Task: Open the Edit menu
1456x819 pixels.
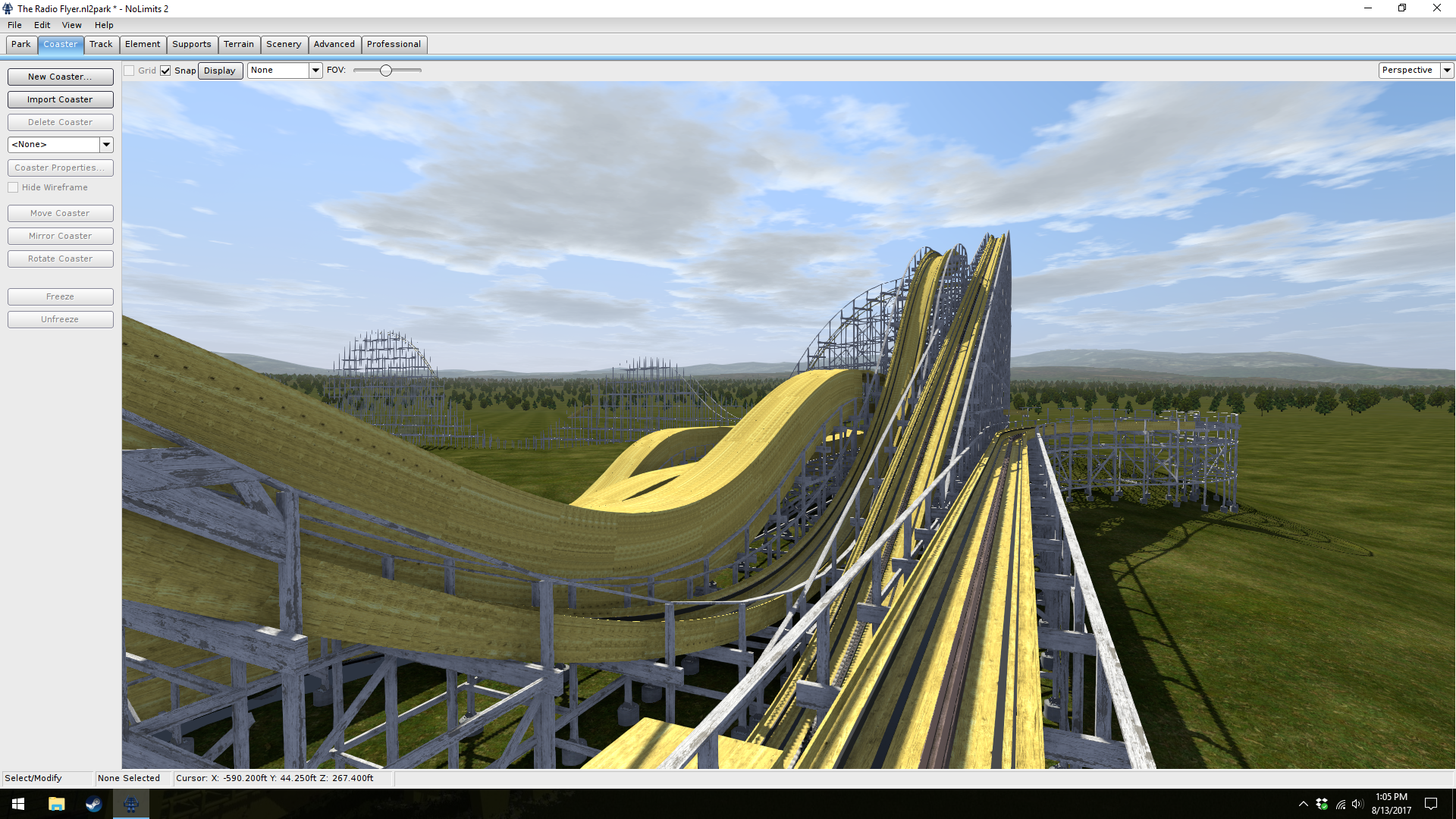Action: coord(42,25)
